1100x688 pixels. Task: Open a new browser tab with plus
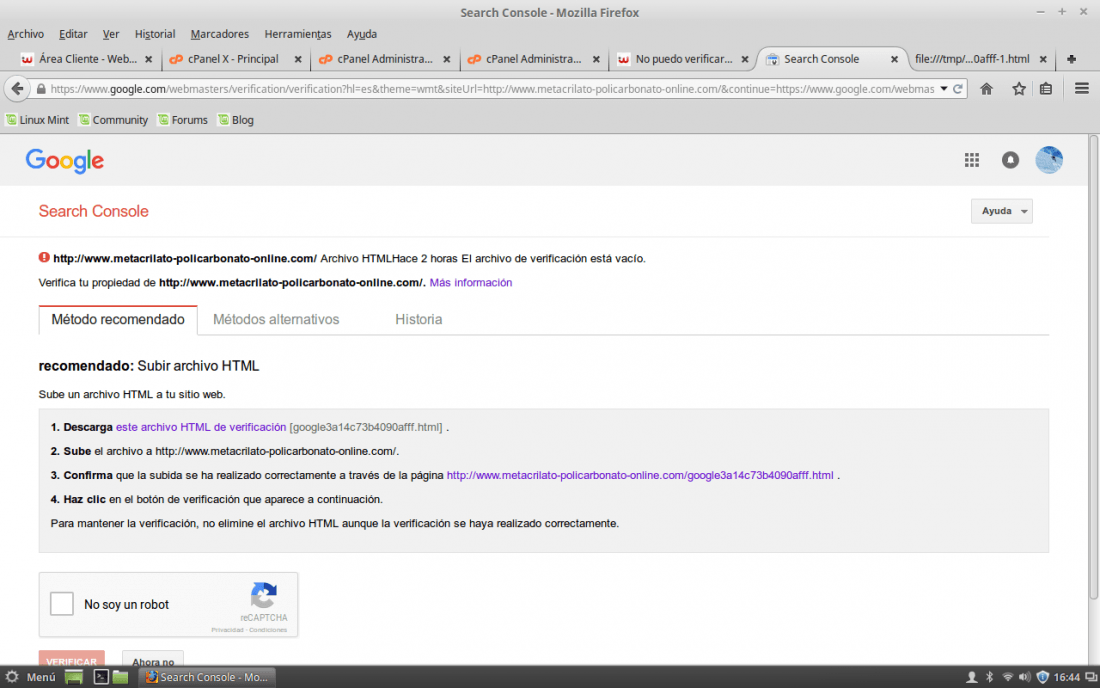coord(1071,60)
